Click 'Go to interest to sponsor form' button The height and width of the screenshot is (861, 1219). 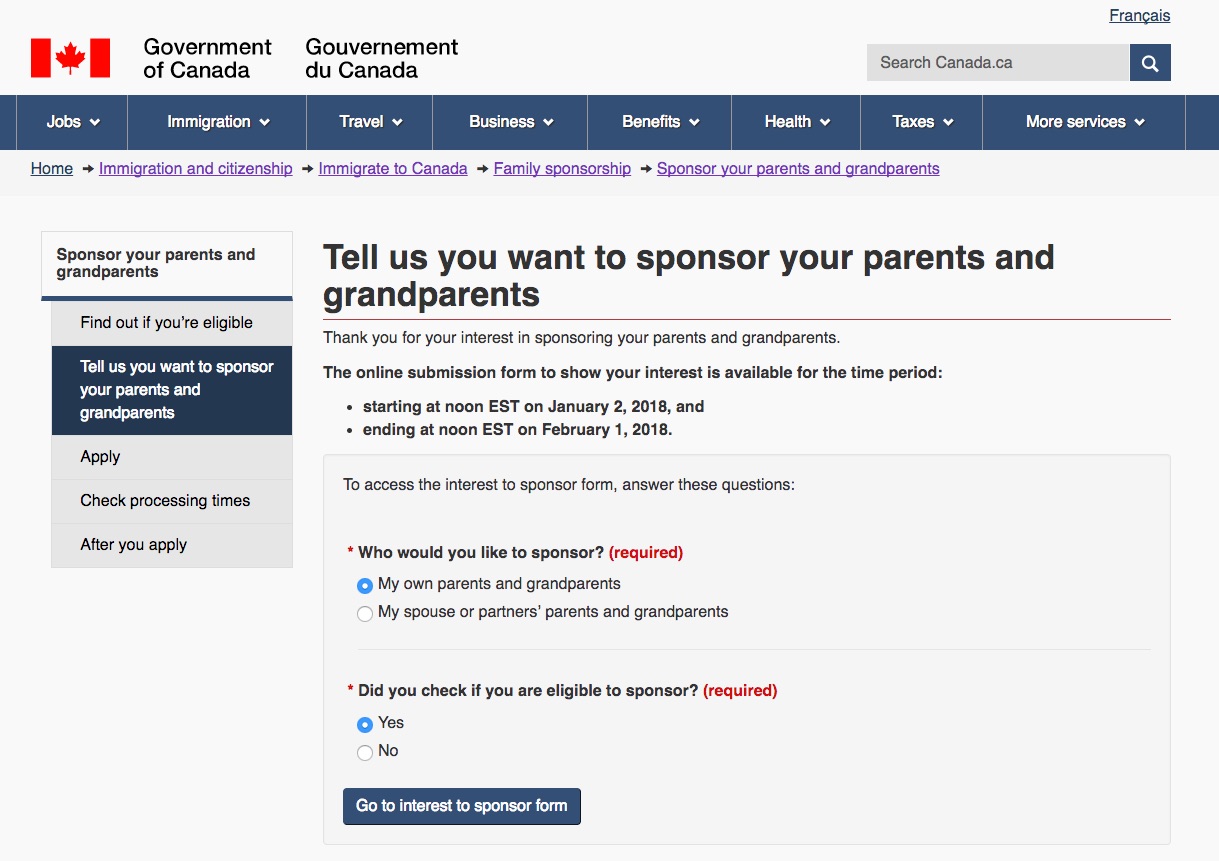pos(461,806)
